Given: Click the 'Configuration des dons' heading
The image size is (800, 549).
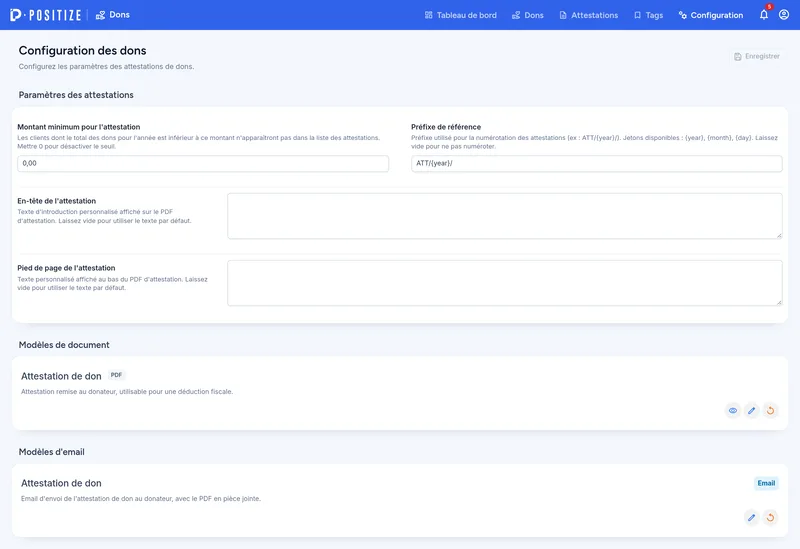Looking at the screenshot, I should point(83,51).
